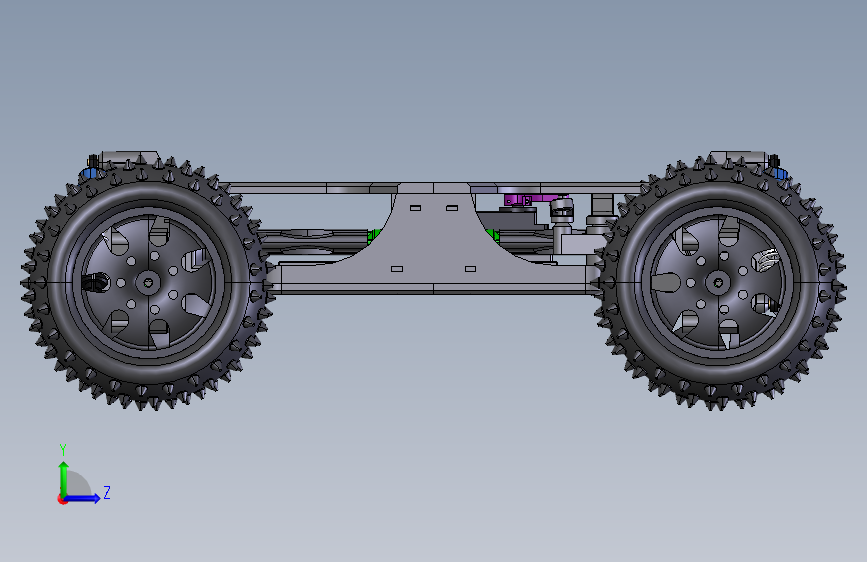Select the central chassis side plate
Screen dimensions: 867x562
tap(434, 238)
